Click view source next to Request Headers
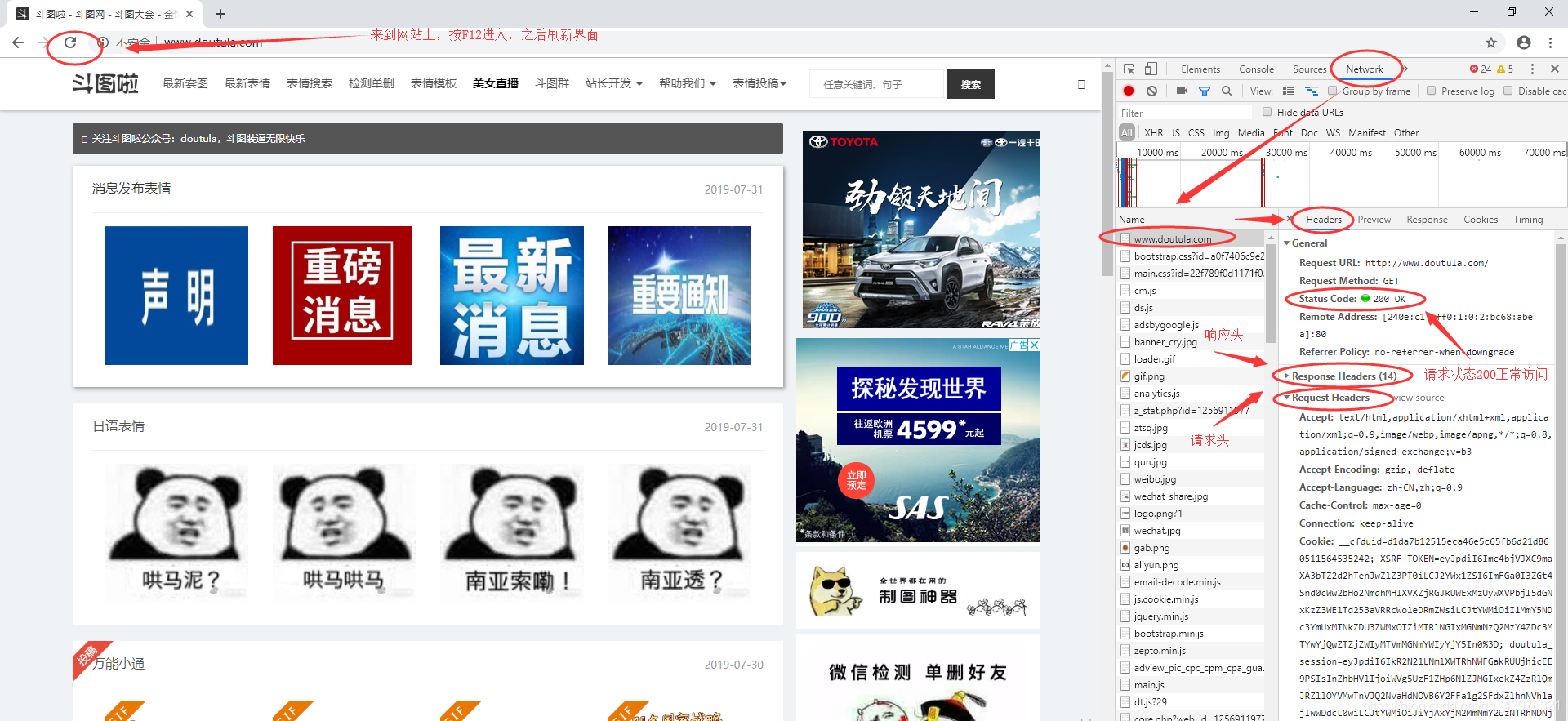Image resolution: width=1568 pixels, height=721 pixels. point(1419,398)
